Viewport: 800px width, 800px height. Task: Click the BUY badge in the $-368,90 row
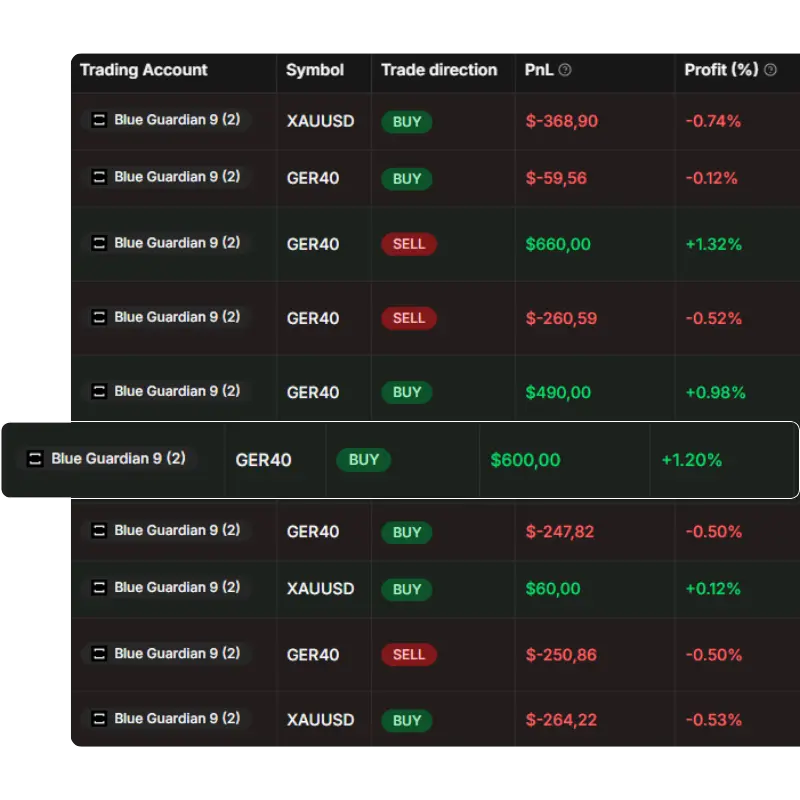pos(407,122)
